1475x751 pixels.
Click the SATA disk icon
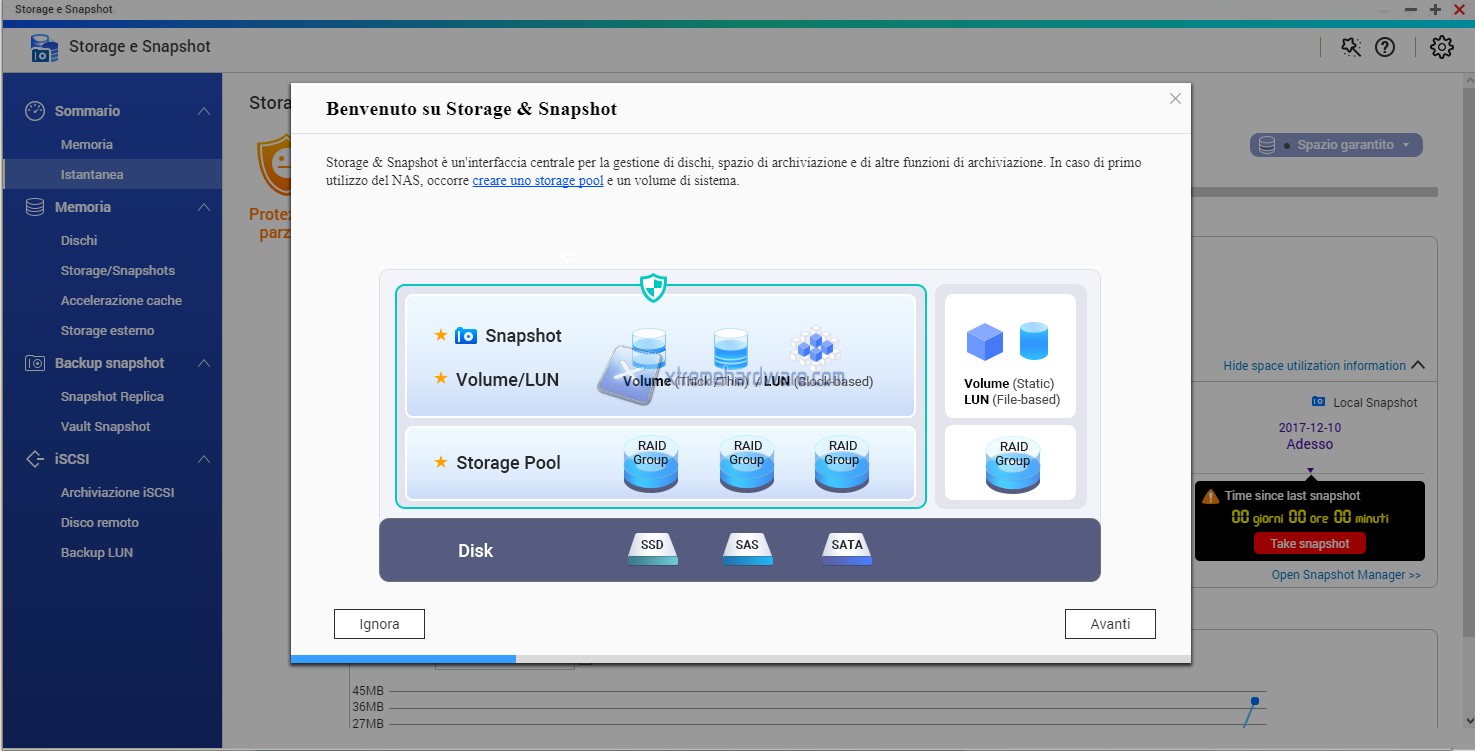847,548
